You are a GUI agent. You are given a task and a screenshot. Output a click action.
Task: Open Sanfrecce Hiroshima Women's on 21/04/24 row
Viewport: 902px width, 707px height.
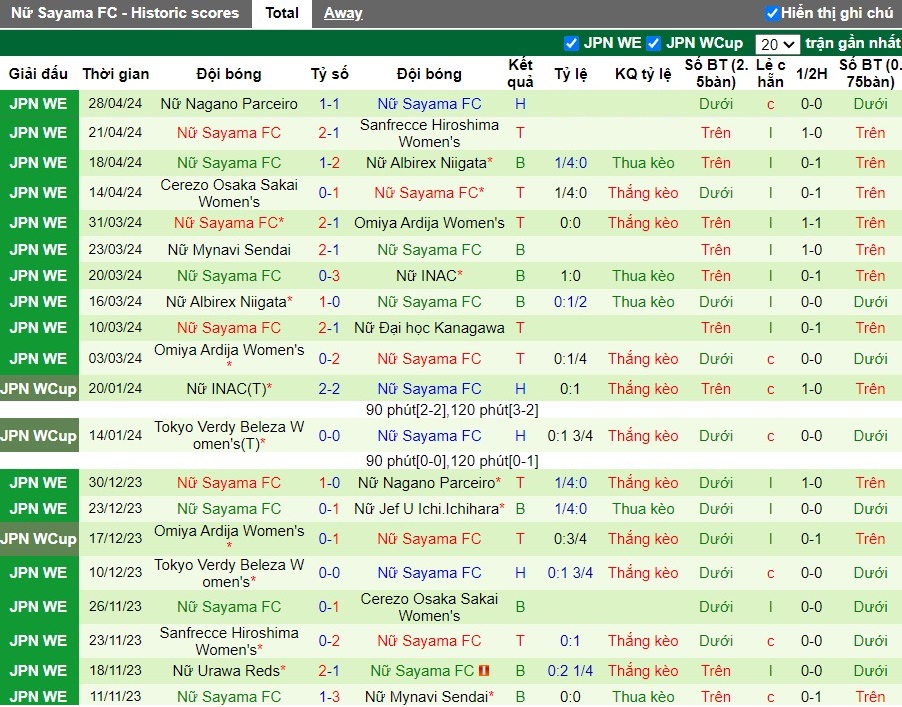(x=429, y=133)
